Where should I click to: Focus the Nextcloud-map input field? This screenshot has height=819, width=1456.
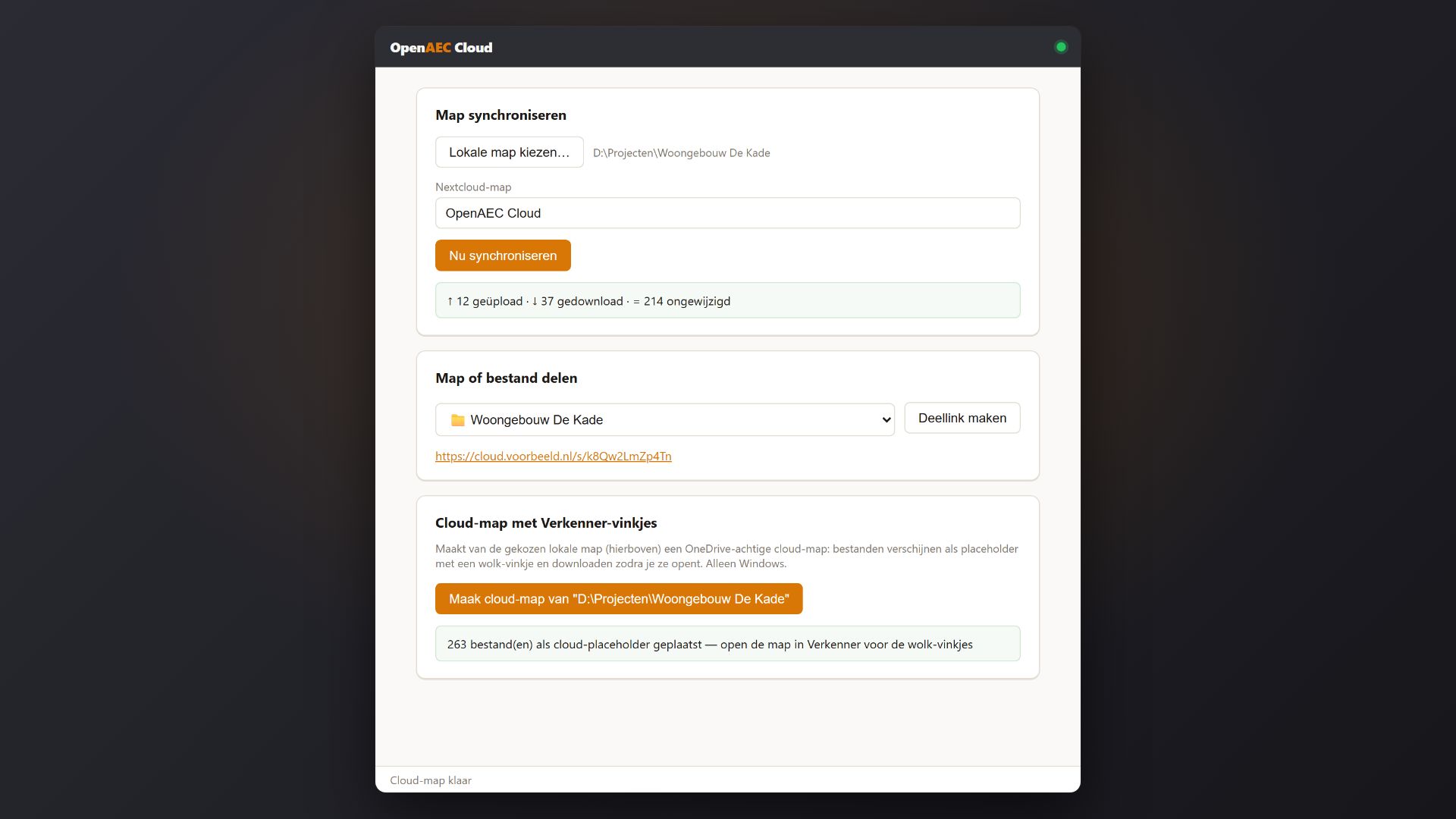tap(727, 213)
